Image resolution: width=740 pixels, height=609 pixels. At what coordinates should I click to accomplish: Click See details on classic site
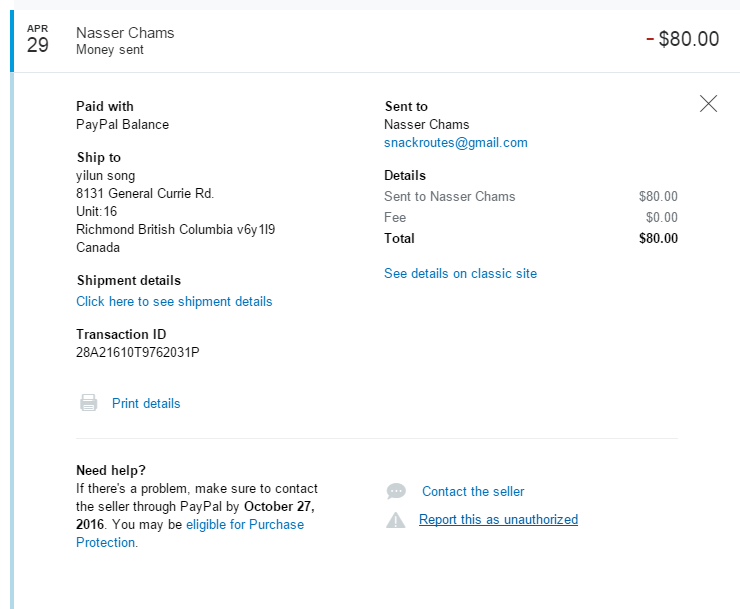[460, 273]
